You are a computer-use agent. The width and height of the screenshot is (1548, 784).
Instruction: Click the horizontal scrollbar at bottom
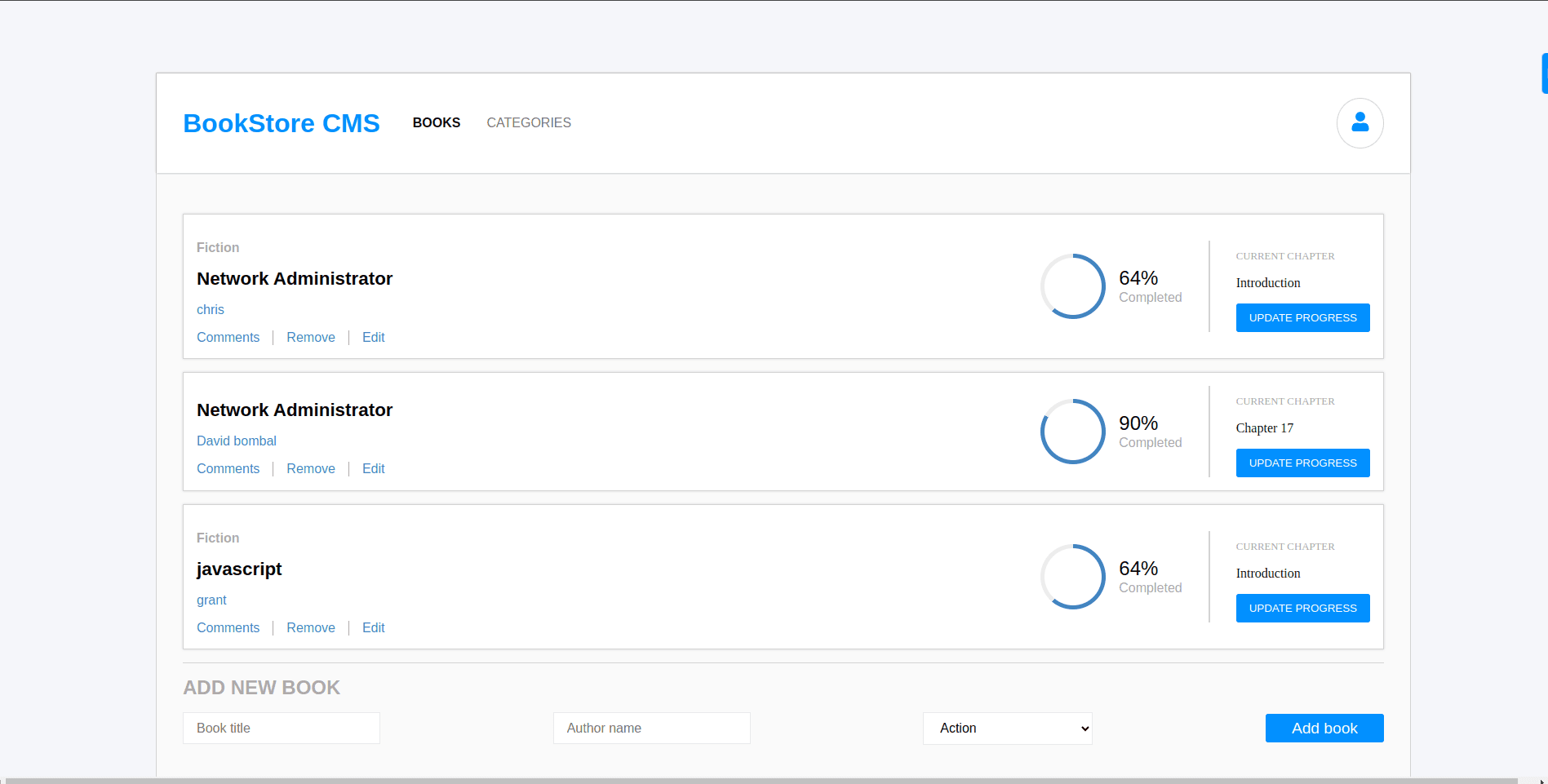tap(759, 781)
